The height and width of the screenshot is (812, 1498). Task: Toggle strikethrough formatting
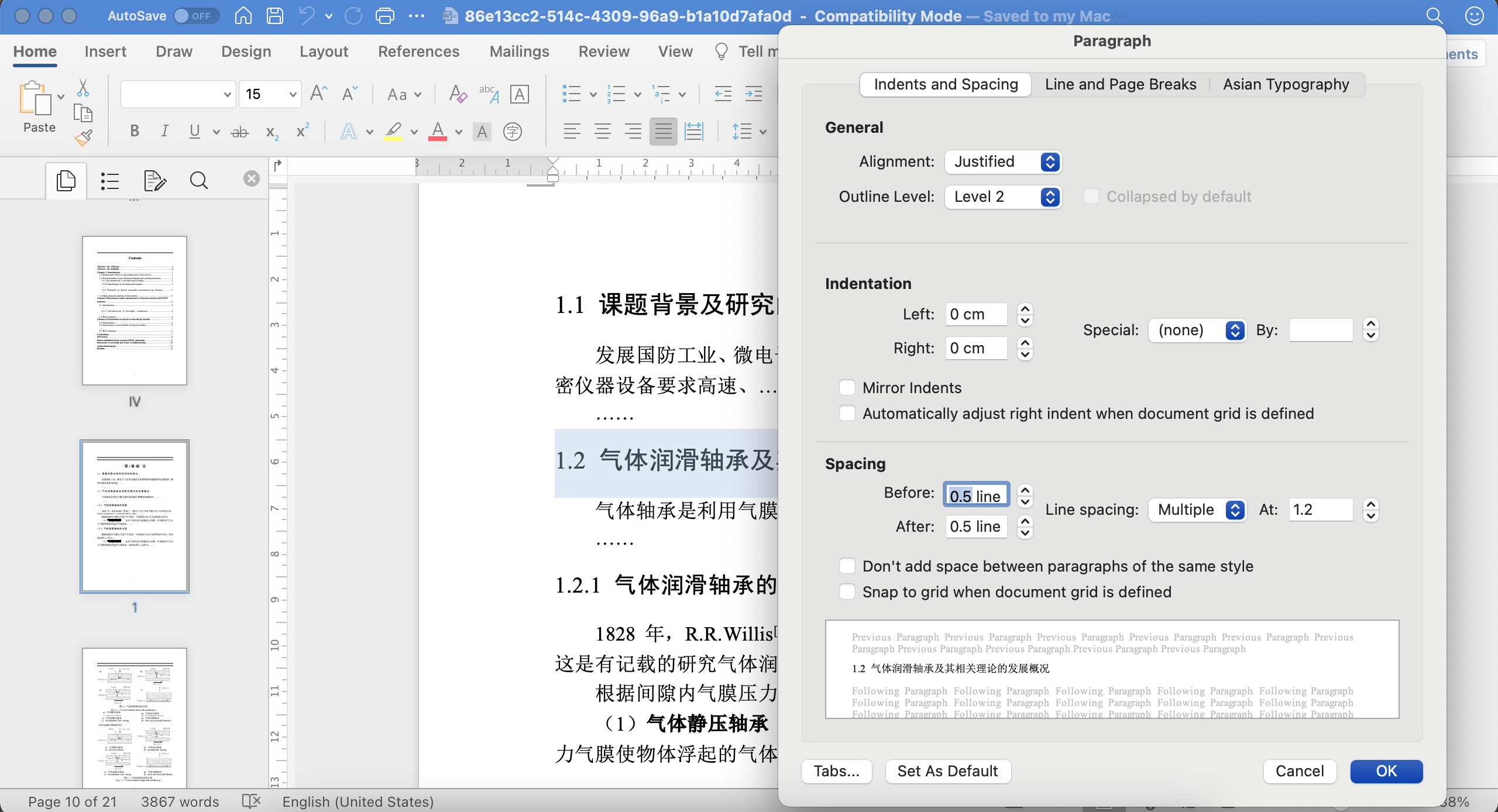point(239,131)
